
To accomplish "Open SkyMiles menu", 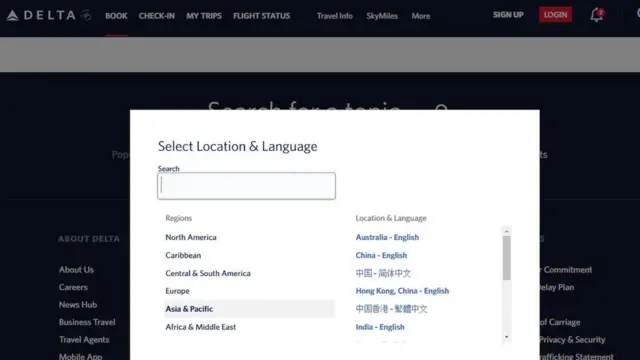I will [382, 16].
